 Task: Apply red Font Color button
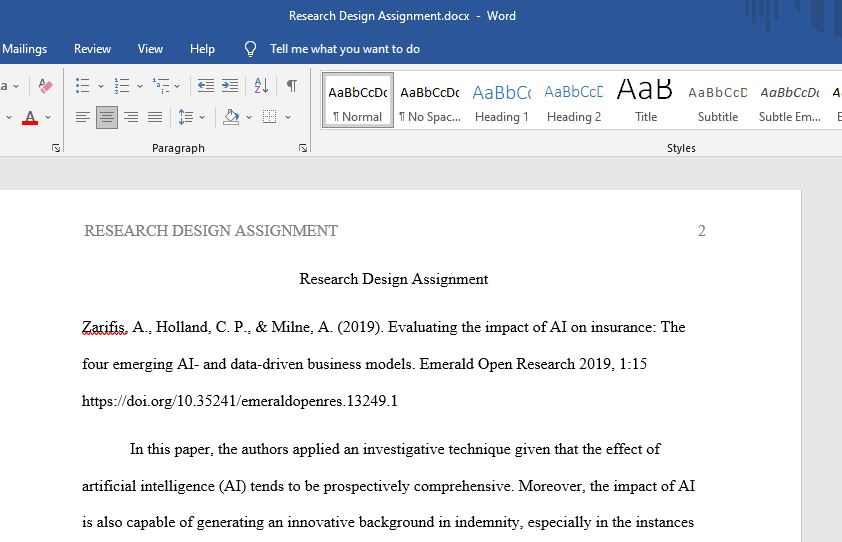coord(30,117)
